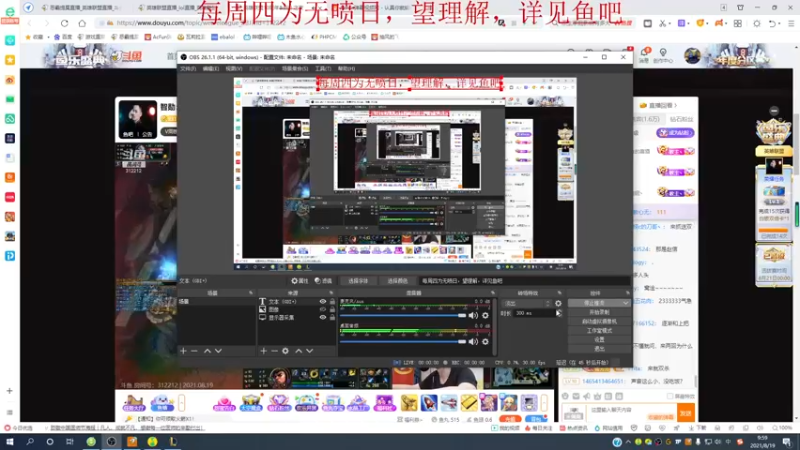Remove selected source with minus icon
This screenshot has width=800, height=450.
point(274,351)
